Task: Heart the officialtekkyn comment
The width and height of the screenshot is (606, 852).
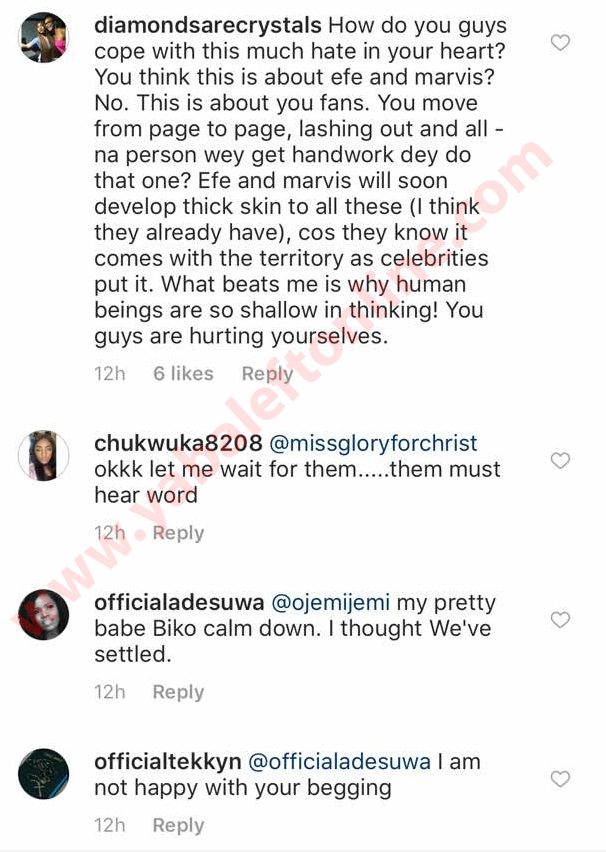Action: click(561, 779)
